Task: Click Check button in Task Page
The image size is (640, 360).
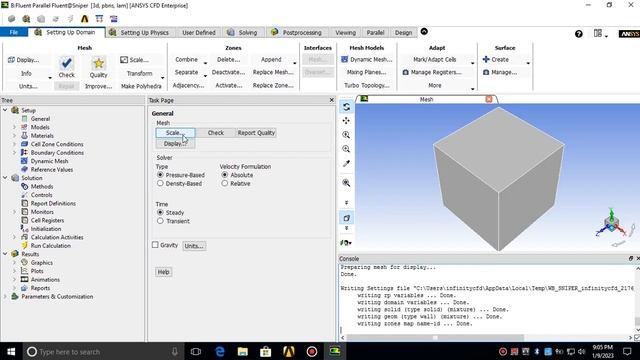Action: 216,133
